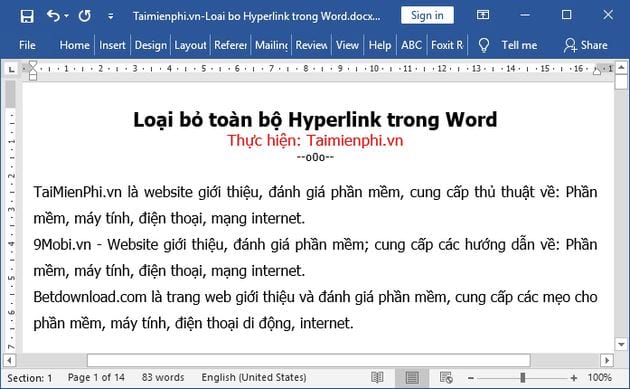Open the Layout tab
Screen dimensions: 630x389
190,45
